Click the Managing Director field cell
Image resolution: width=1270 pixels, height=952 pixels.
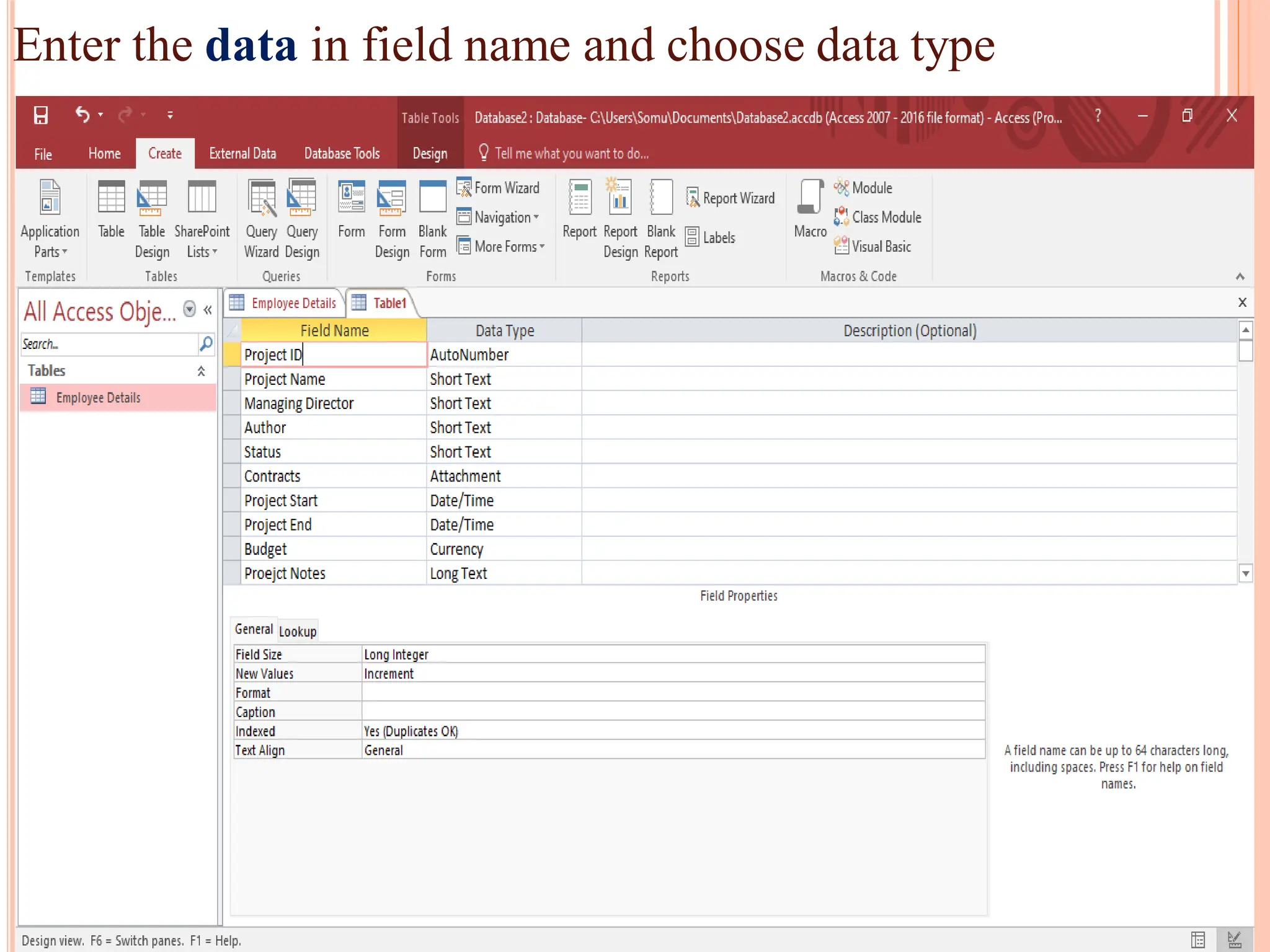[334, 403]
